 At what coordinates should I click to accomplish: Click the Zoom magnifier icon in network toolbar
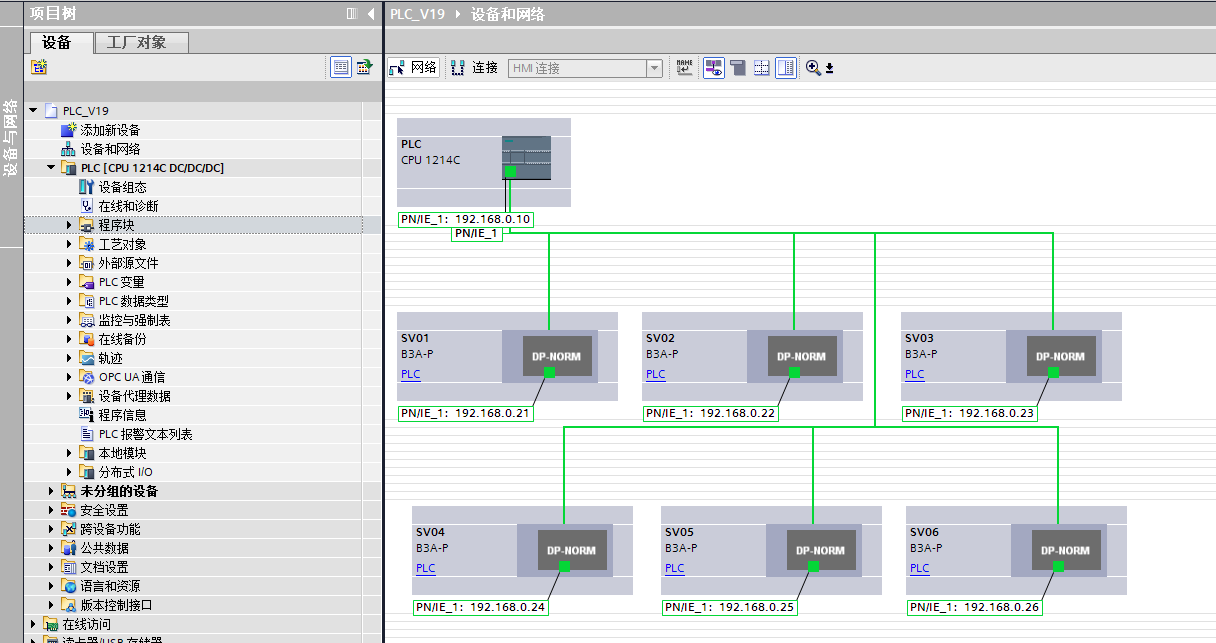click(x=813, y=68)
